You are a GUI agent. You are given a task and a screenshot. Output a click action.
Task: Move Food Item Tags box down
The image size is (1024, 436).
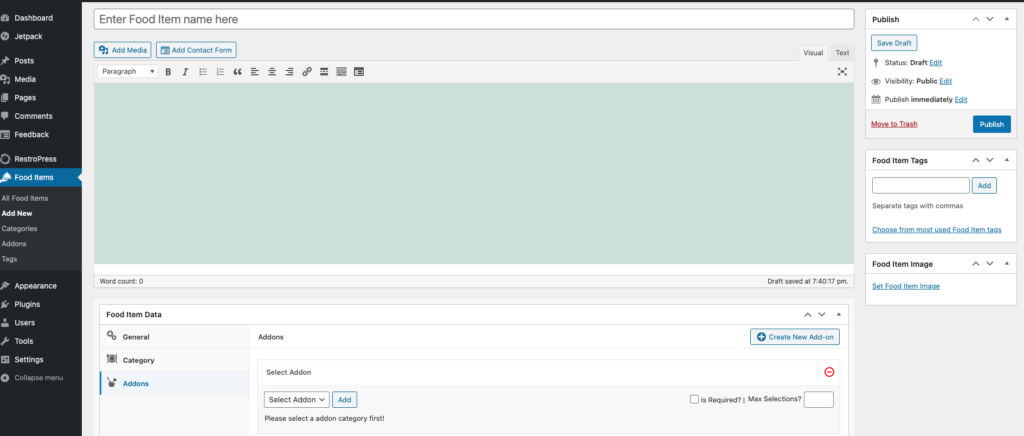[x=990, y=160]
